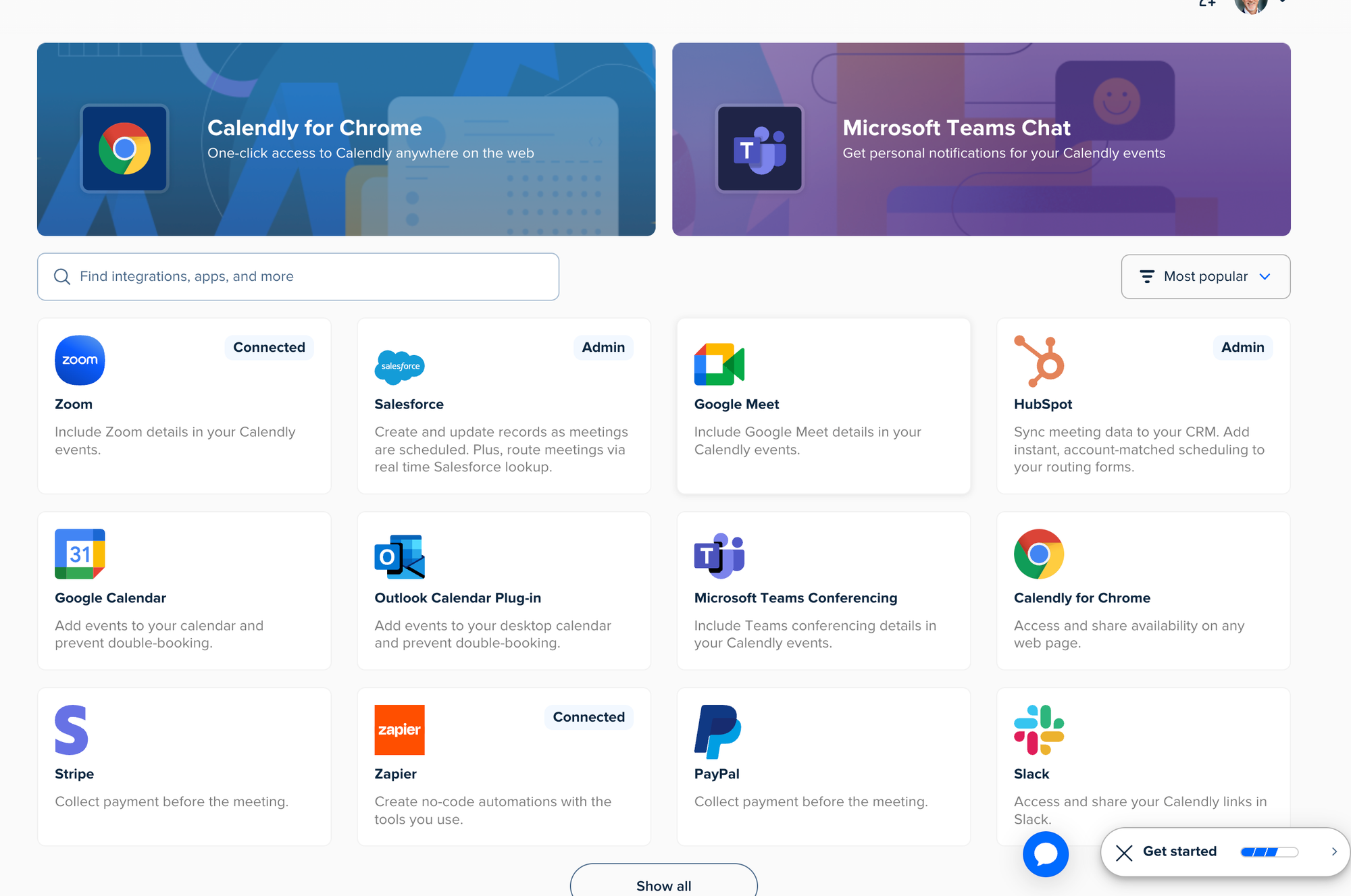Screen dimensions: 1351x896
Task: Click the Get started progress bar
Action: click(1269, 852)
